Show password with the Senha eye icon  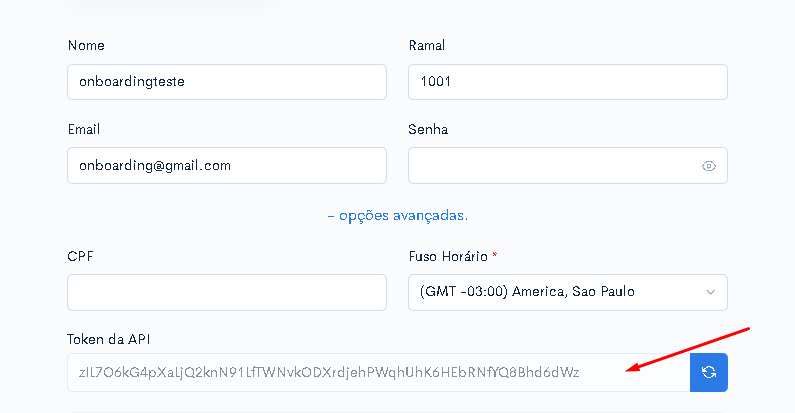(708, 166)
